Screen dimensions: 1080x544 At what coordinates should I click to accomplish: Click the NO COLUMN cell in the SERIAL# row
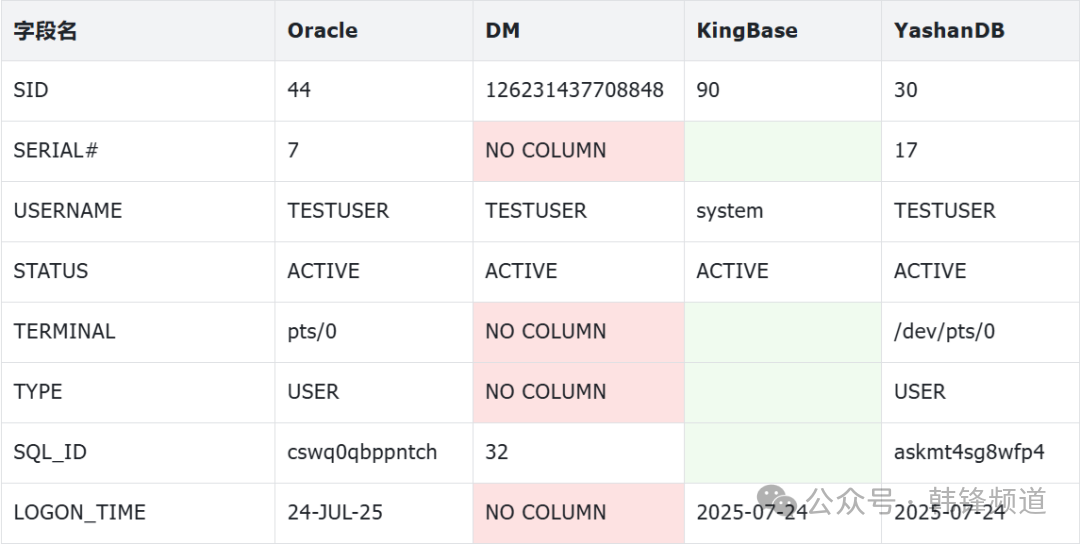coord(546,151)
